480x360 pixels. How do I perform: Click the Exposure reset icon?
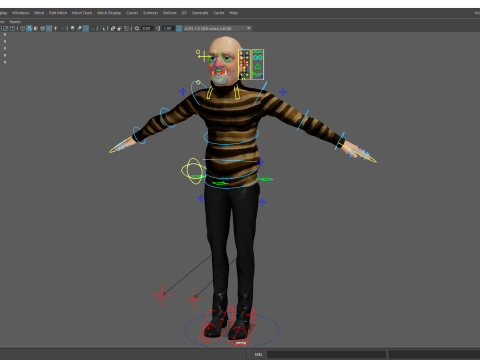137,29
